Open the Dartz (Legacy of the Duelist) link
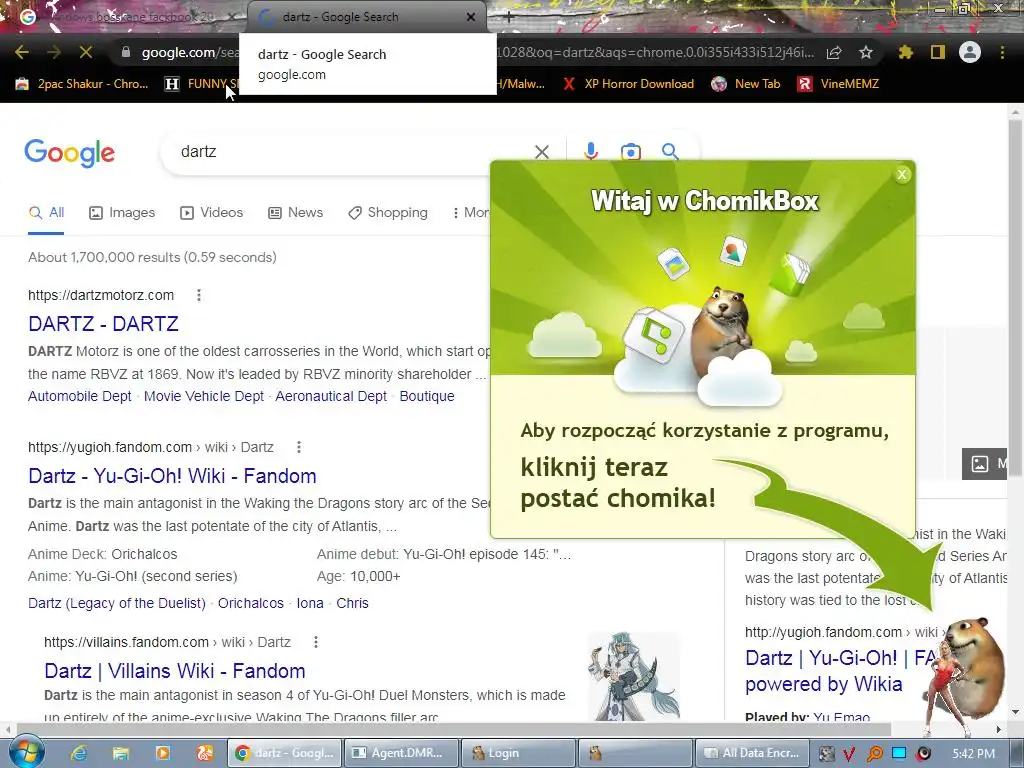Screen dimensions: 1024x768 (x=117, y=603)
